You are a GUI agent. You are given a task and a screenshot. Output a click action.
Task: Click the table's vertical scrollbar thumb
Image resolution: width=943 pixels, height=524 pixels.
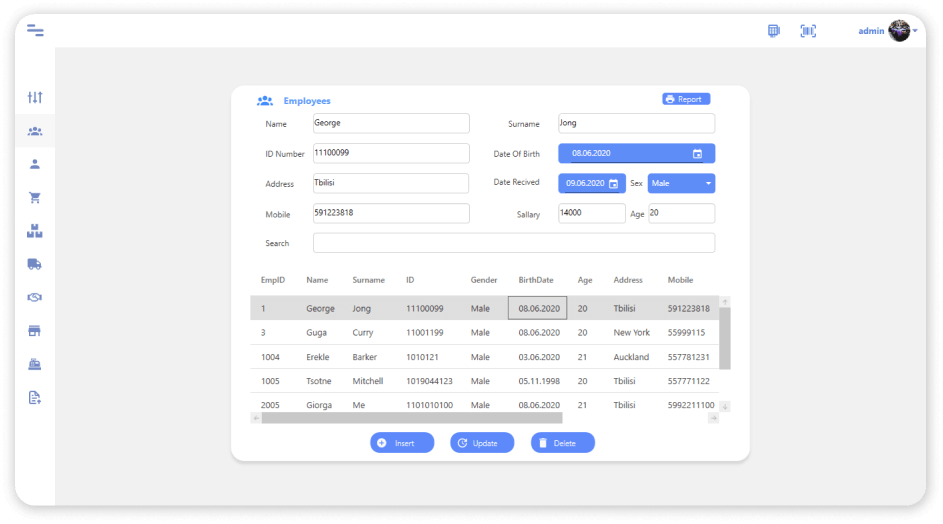725,338
